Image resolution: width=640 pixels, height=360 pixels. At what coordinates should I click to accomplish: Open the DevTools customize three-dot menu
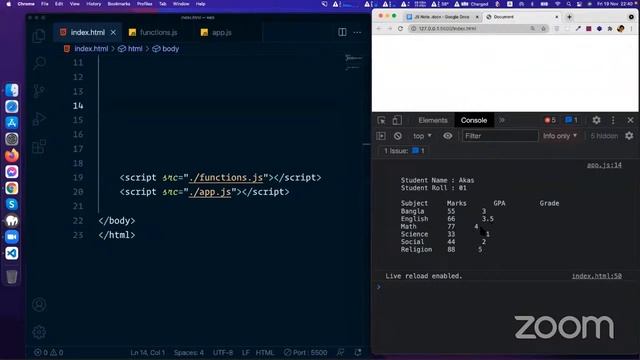pos(613,120)
